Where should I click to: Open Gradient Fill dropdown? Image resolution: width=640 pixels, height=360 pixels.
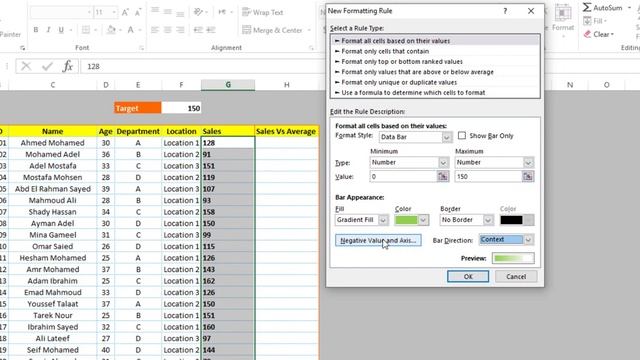point(383,220)
